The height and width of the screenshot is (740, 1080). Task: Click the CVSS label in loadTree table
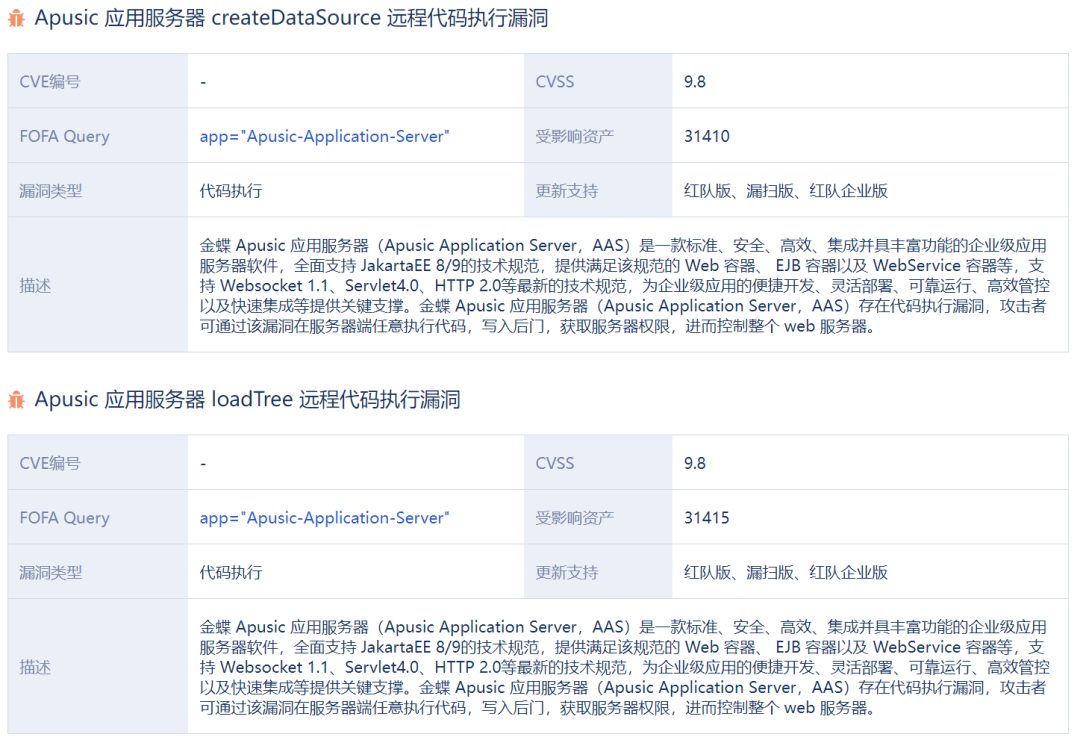(x=554, y=464)
